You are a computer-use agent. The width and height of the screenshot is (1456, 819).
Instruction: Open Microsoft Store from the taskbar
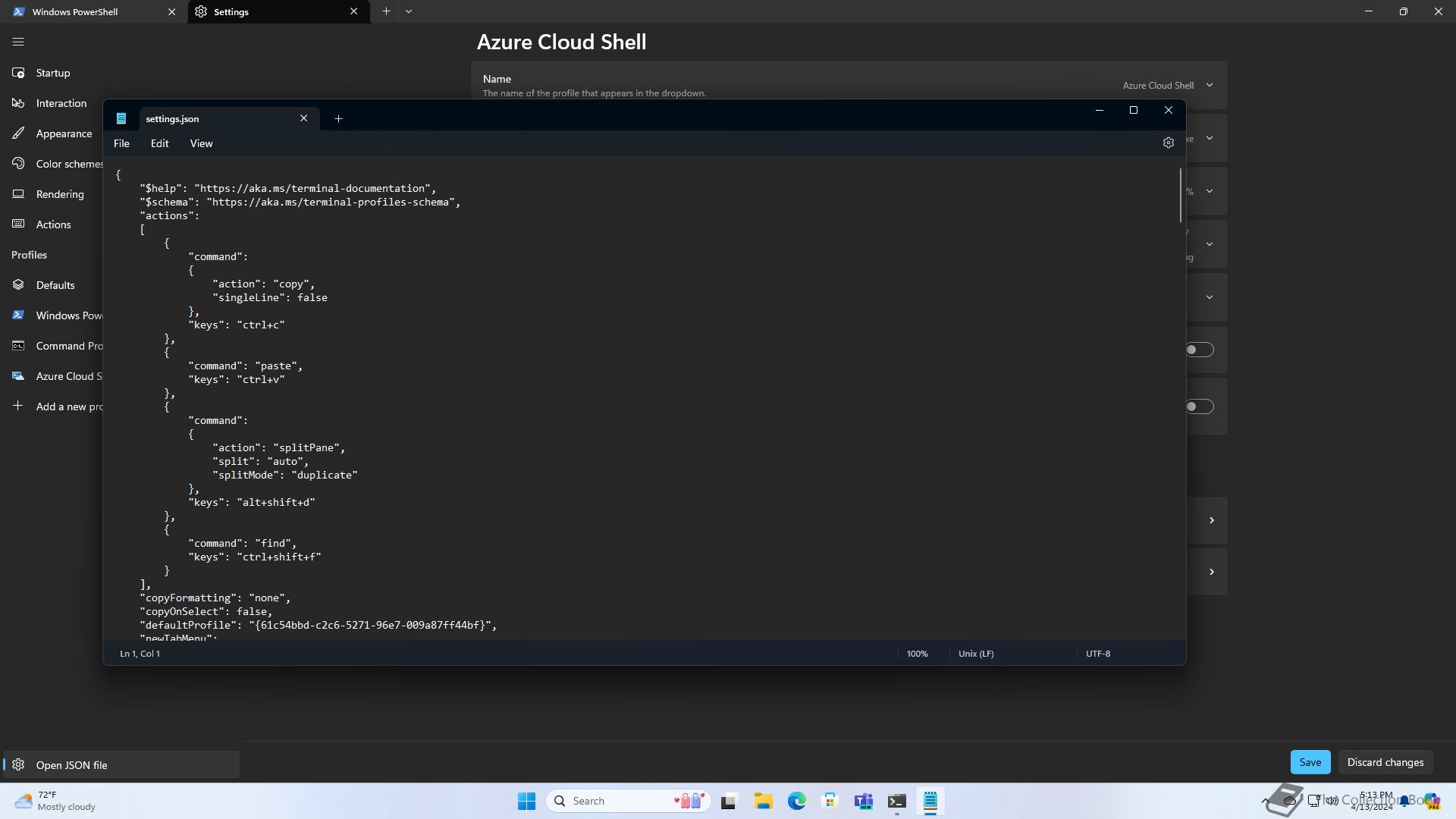(830, 801)
